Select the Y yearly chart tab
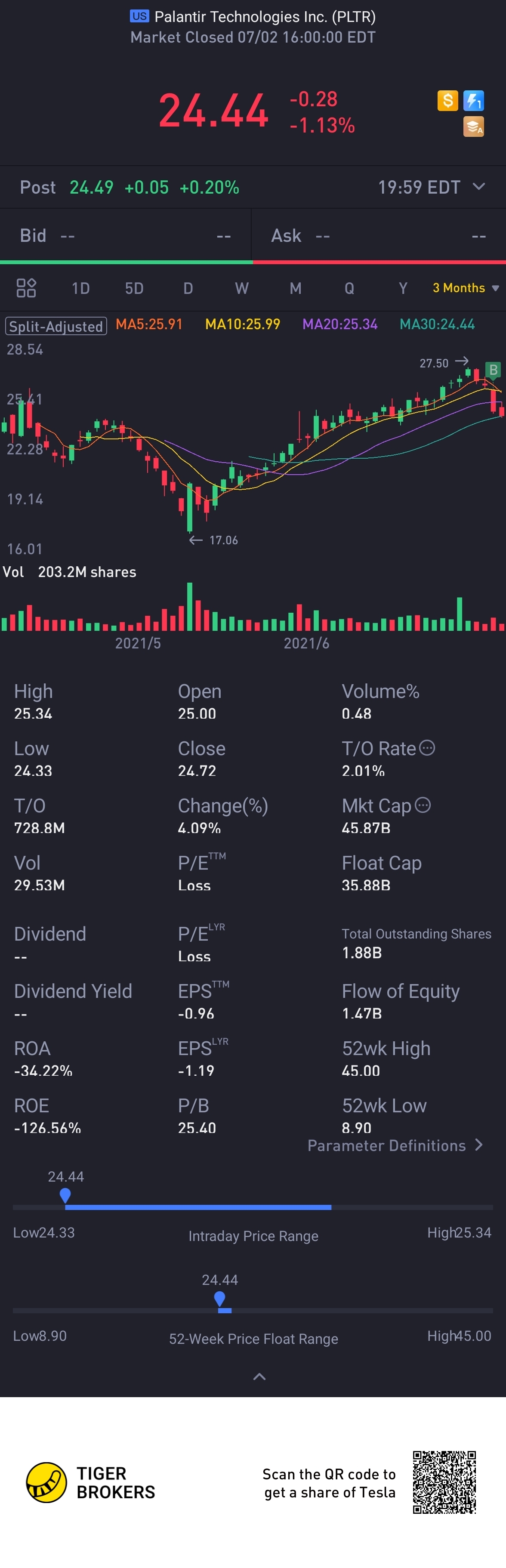 click(402, 289)
